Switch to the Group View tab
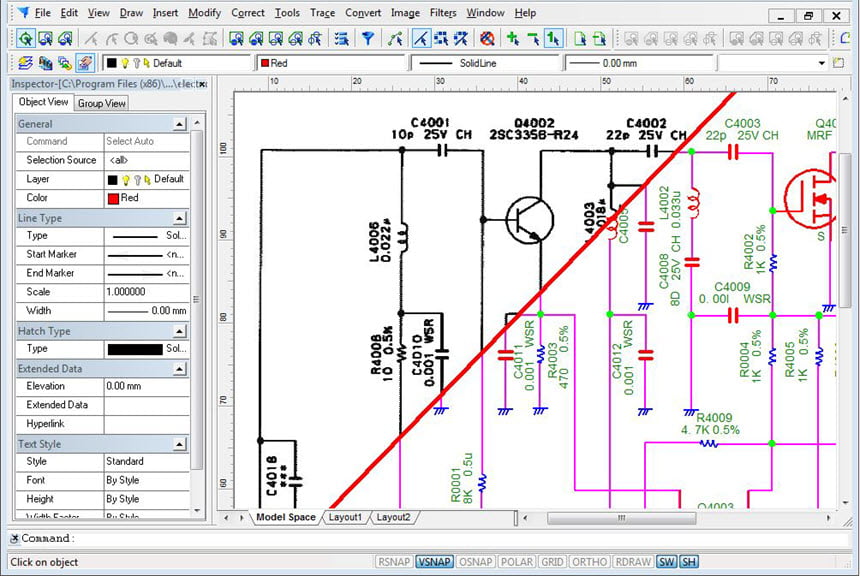This screenshot has width=860, height=576. click(x=101, y=103)
